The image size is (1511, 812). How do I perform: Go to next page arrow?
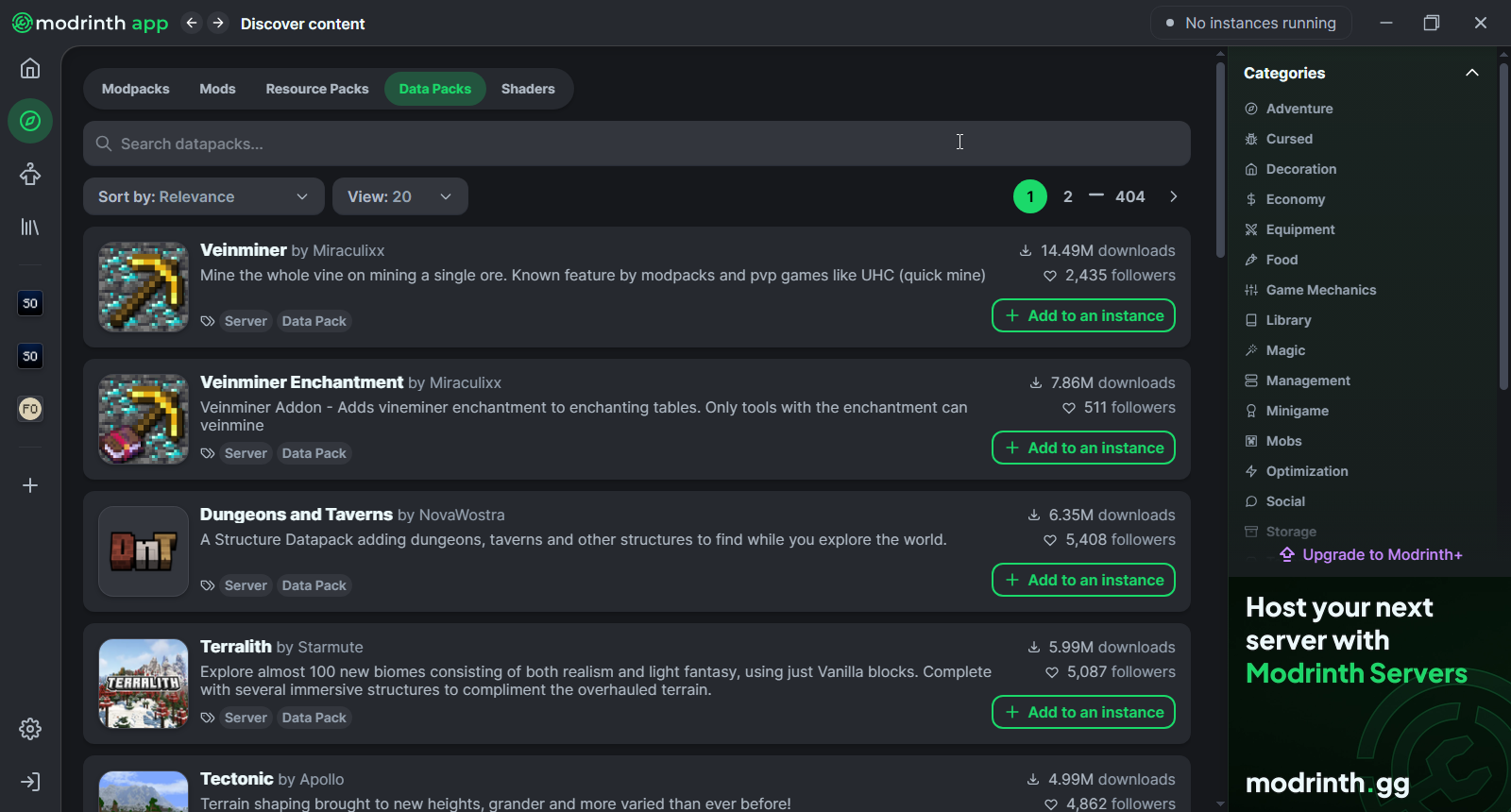[1174, 196]
